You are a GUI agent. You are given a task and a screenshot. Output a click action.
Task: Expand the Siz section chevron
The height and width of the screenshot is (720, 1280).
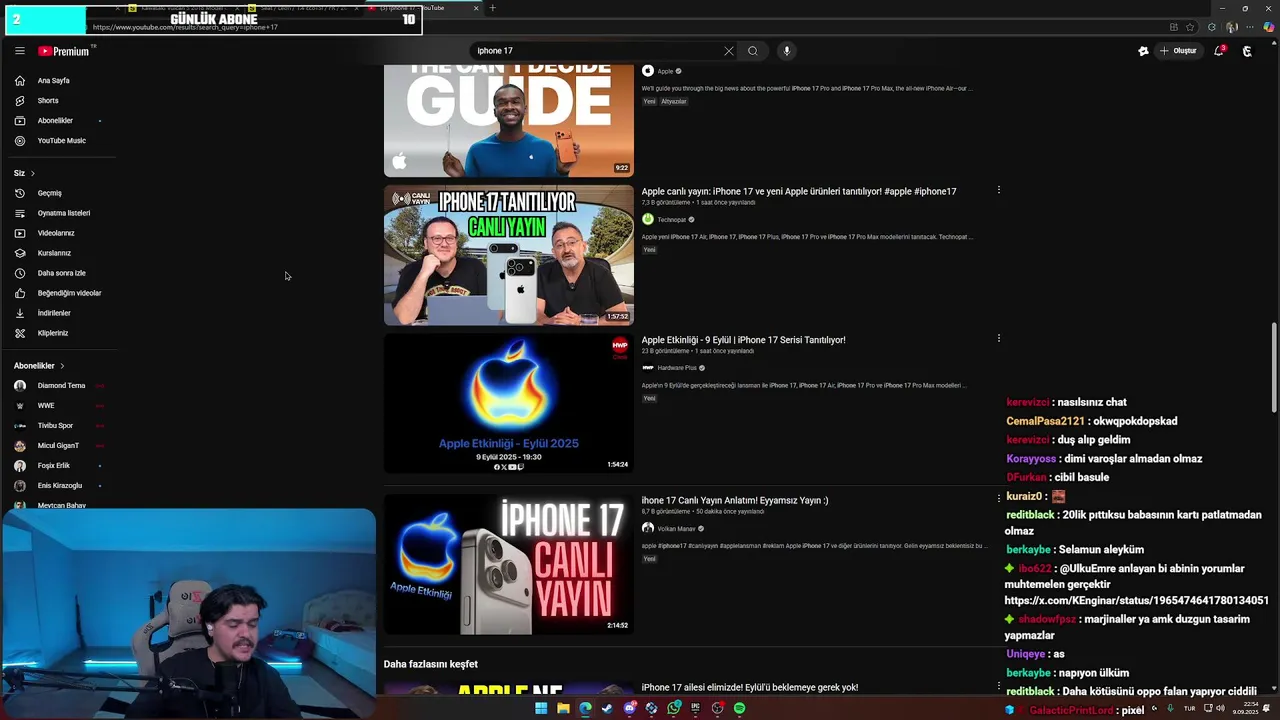pos(32,174)
